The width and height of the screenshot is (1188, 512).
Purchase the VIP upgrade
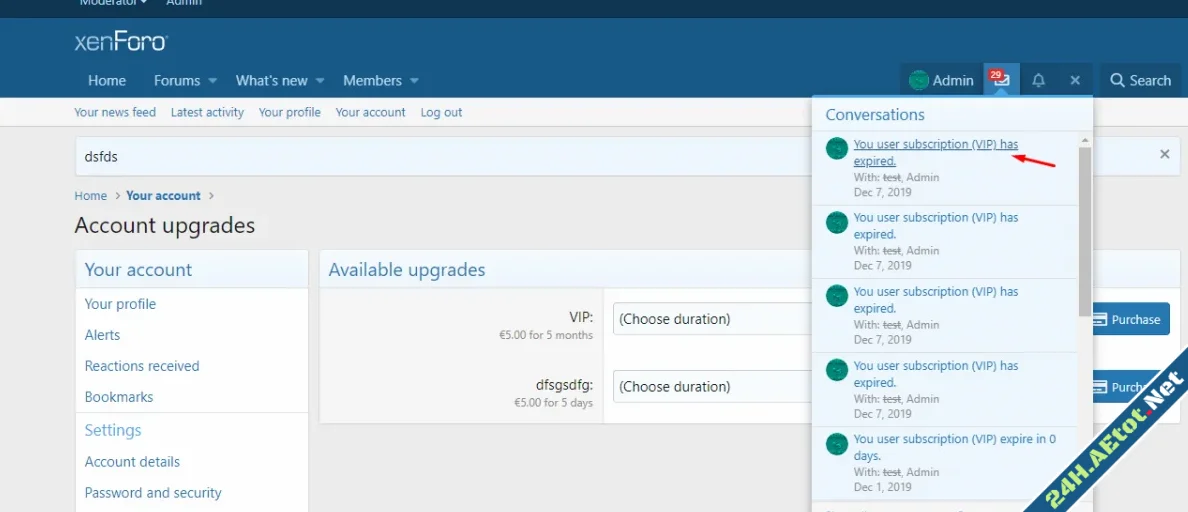click(1127, 319)
